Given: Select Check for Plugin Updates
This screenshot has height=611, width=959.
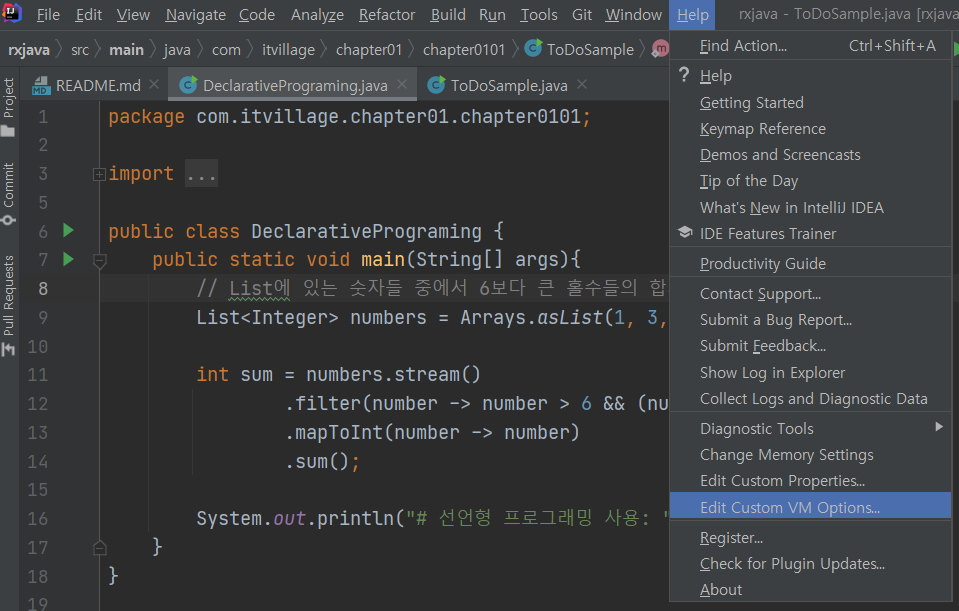Looking at the screenshot, I should click(x=810, y=563).
